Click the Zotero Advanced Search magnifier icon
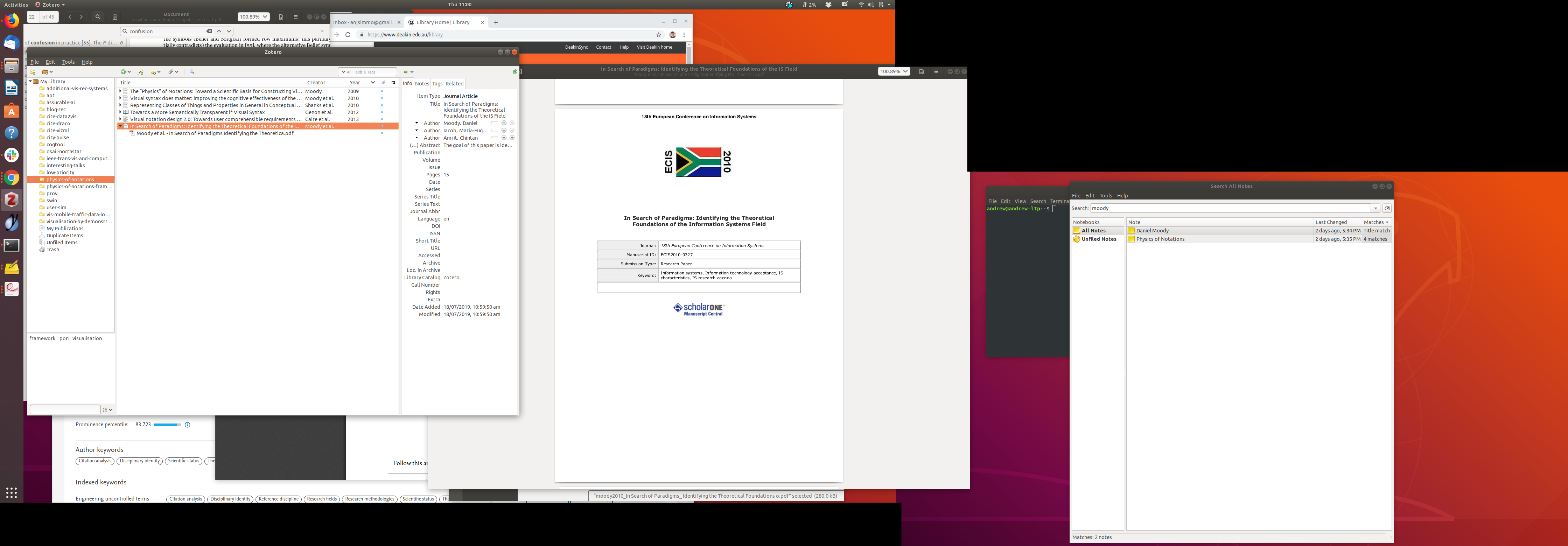Viewport: 1568px width, 546px height. tap(192, 72)
